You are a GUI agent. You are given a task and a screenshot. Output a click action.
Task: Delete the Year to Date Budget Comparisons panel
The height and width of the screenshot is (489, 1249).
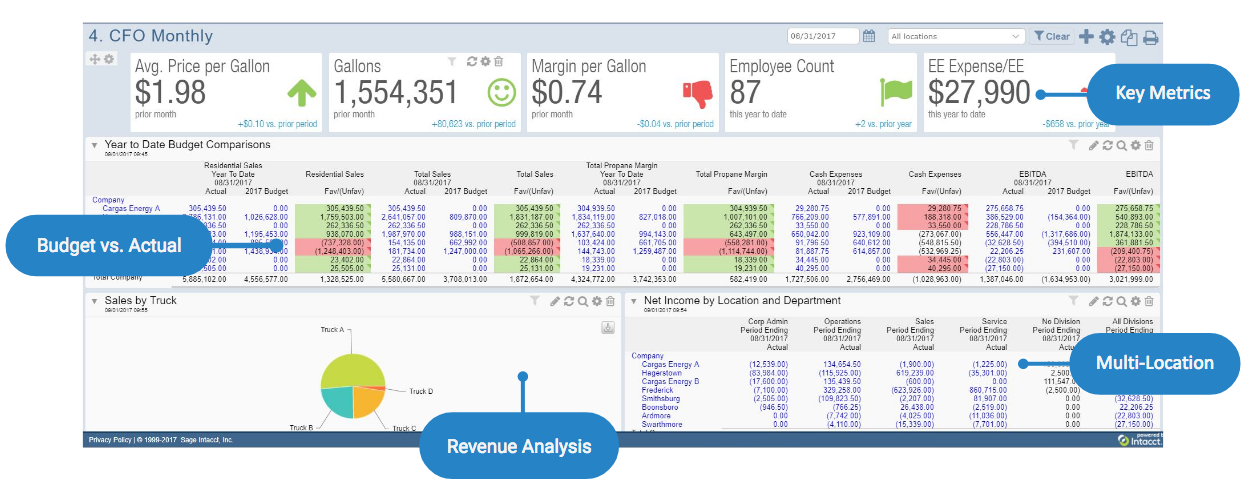1149,146
